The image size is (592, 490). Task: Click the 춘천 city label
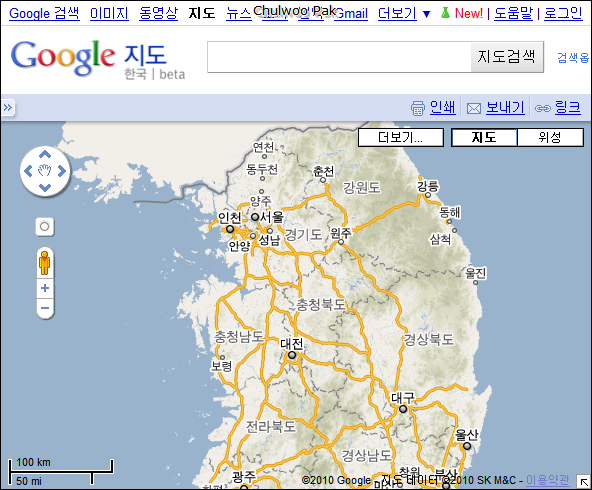(324, 171)
